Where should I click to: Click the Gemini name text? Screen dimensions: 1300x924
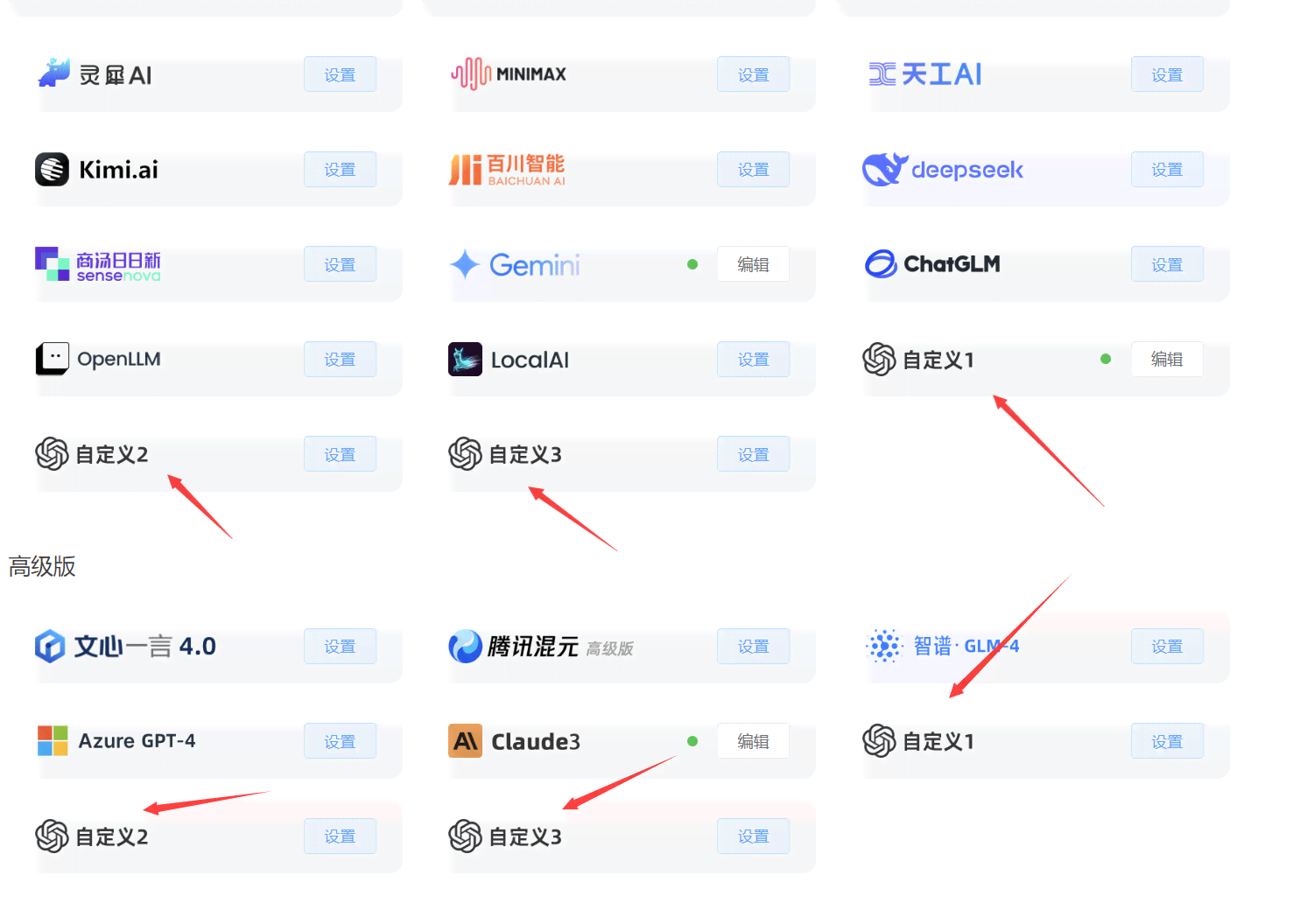pos(535,264)
